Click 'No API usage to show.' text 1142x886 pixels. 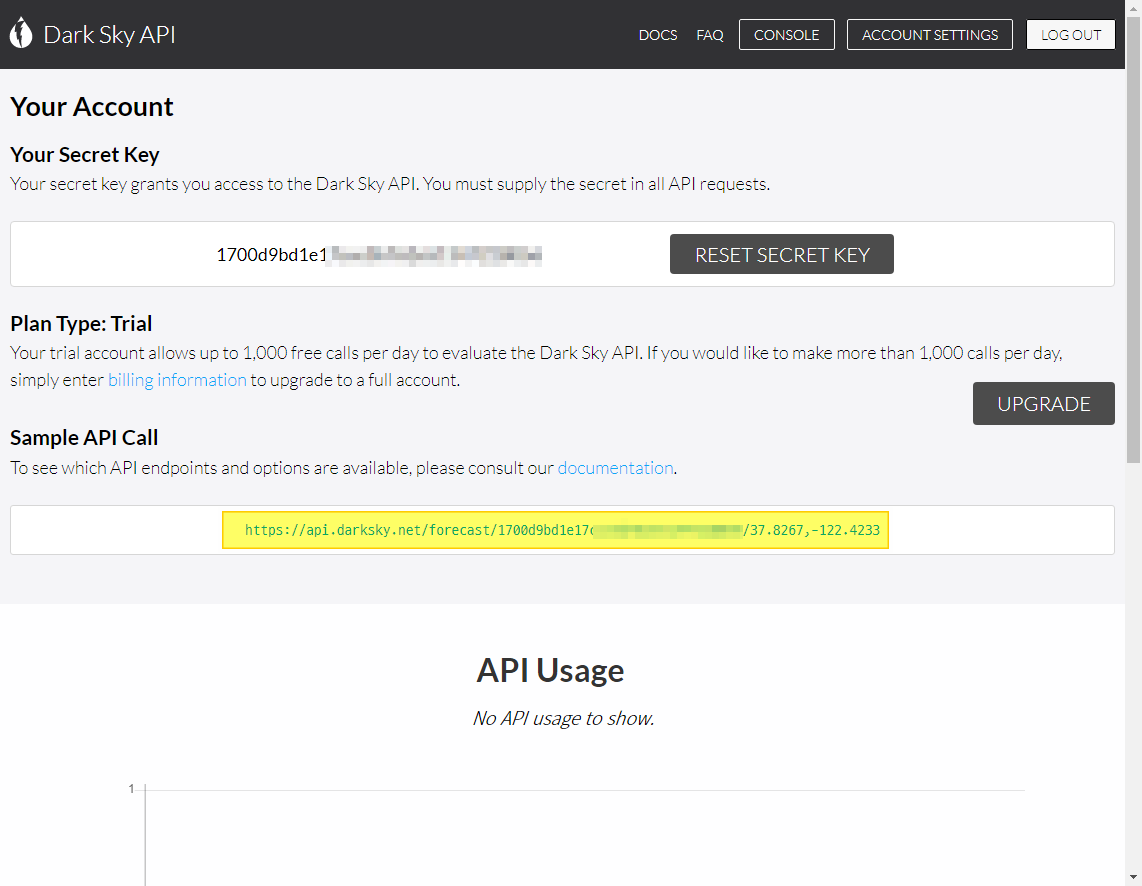[563, 719]
